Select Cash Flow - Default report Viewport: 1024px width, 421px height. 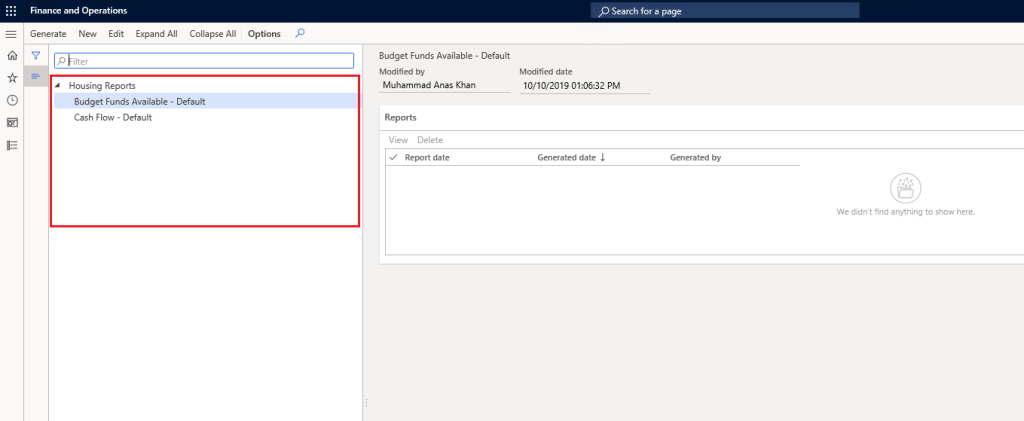[113, 117]
